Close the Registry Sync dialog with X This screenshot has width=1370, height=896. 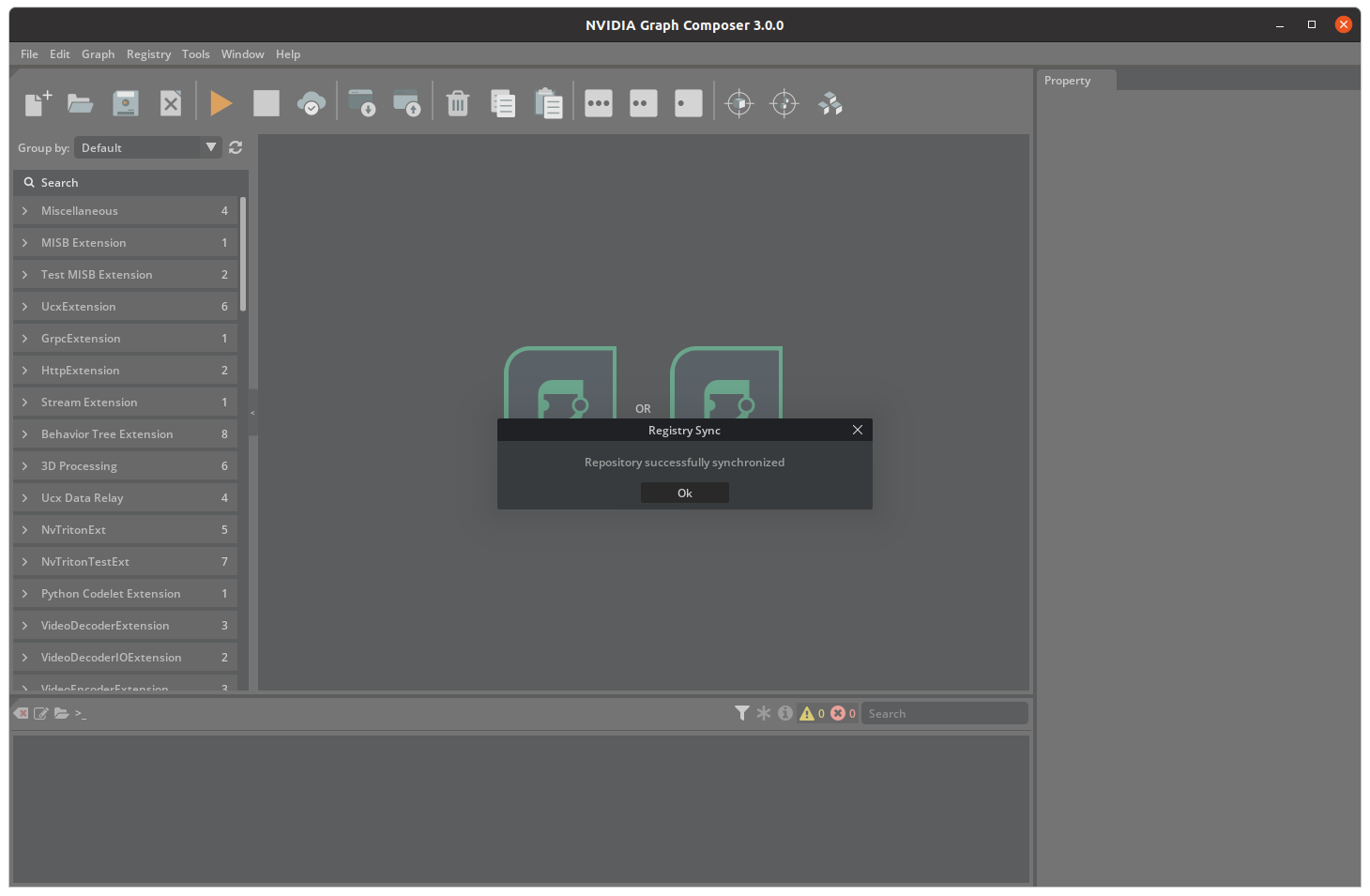tap(858, 430)
